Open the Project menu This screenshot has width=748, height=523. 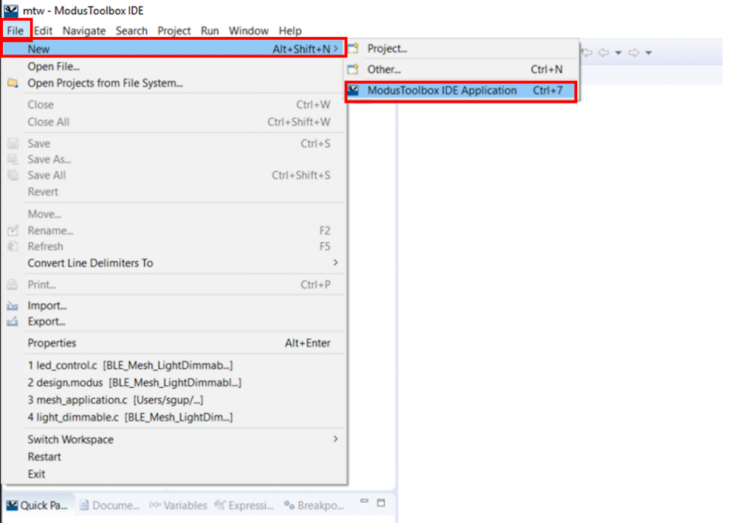coord(174,31)
